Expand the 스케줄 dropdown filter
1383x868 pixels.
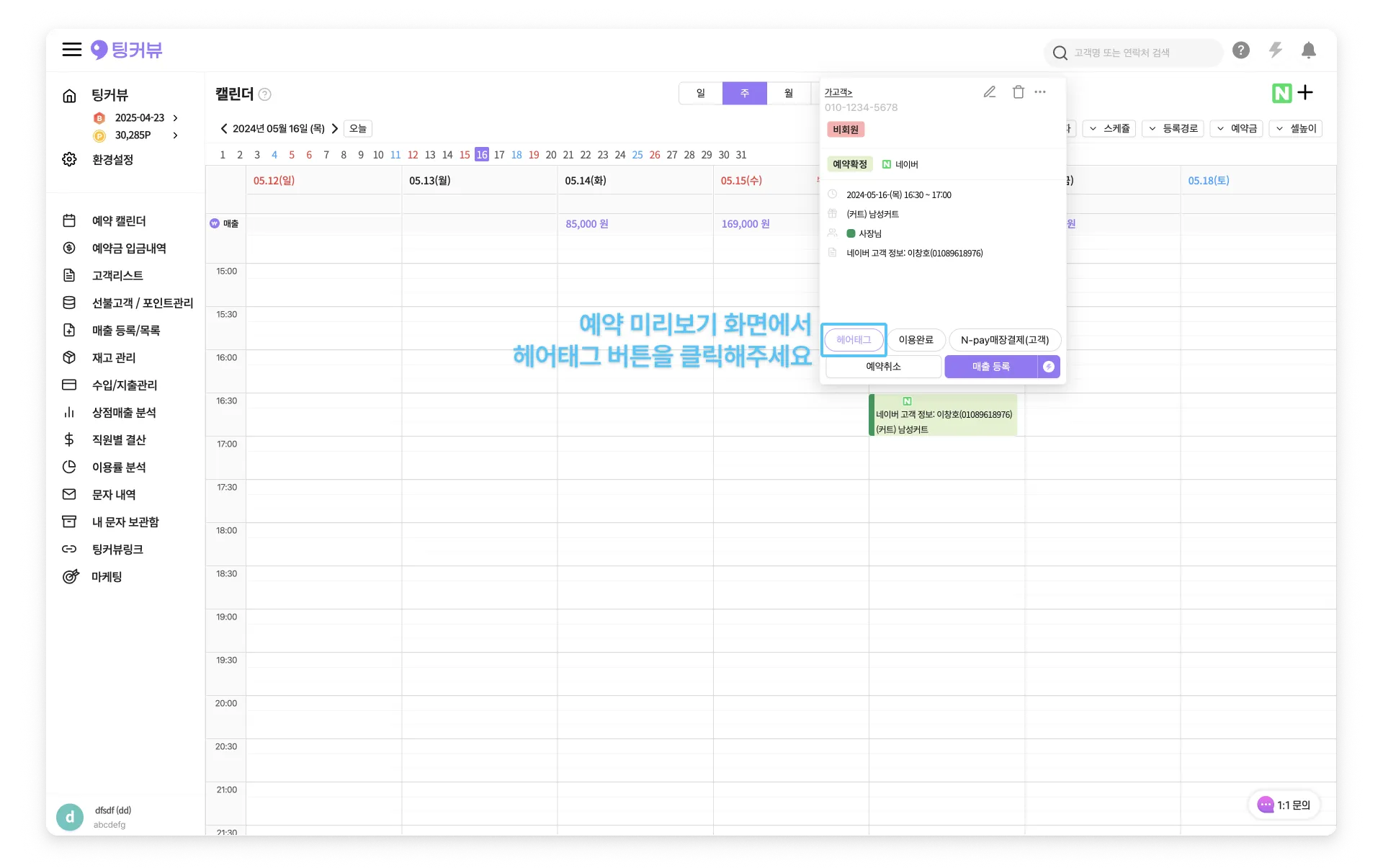pos(1109,128)
